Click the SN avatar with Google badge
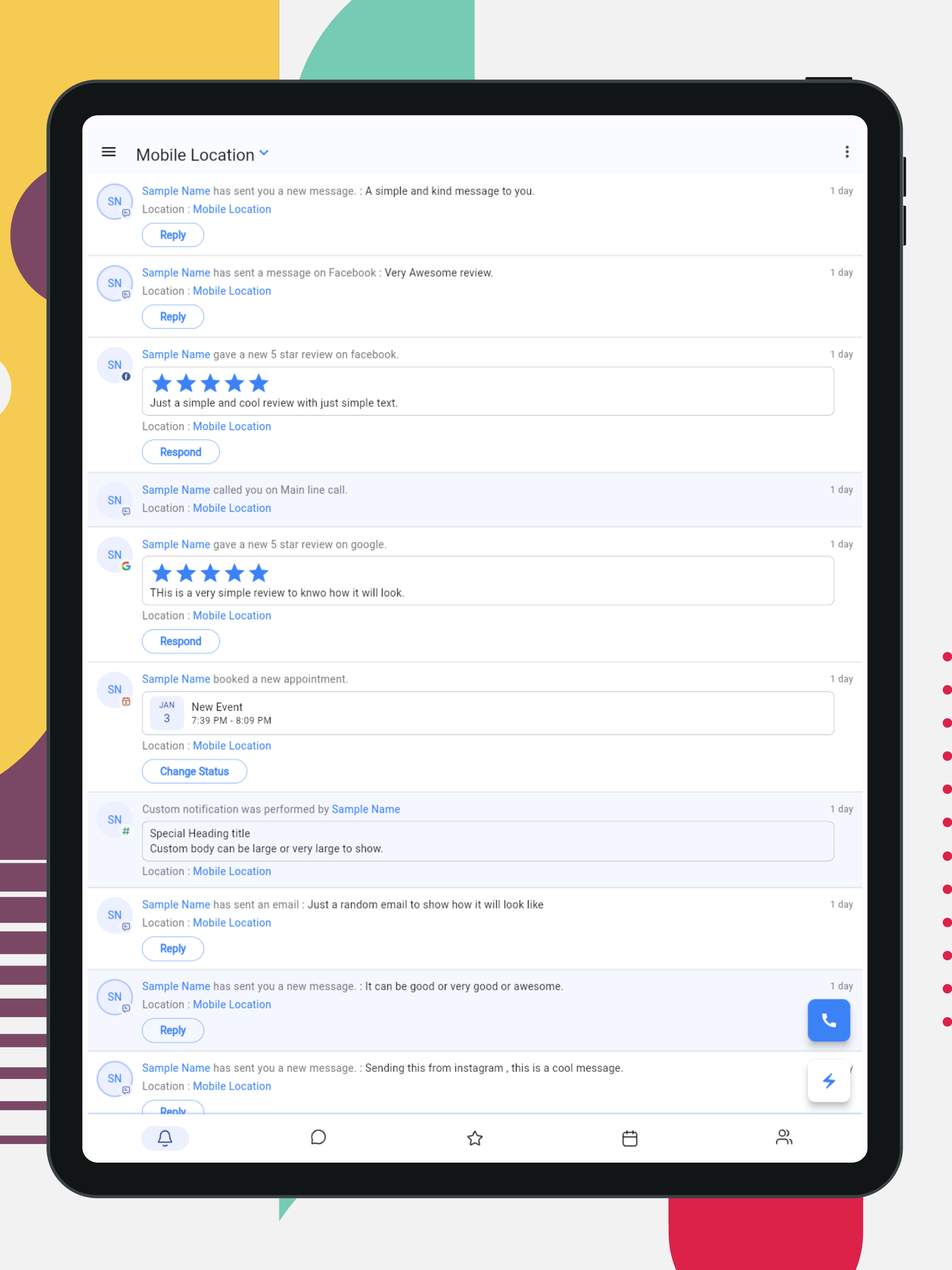 [x=115, y=555]
